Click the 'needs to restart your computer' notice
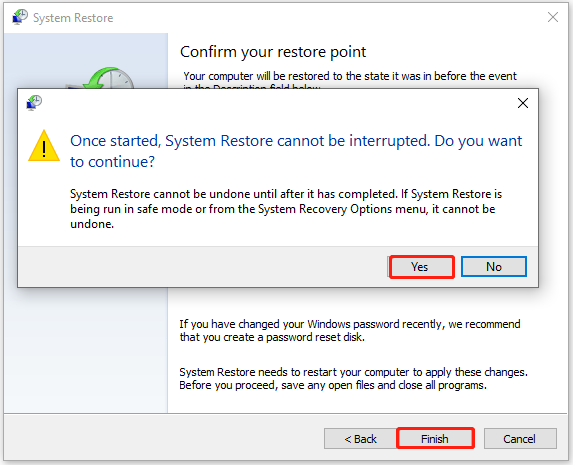573x465 pixels. [x=353, y=378]
